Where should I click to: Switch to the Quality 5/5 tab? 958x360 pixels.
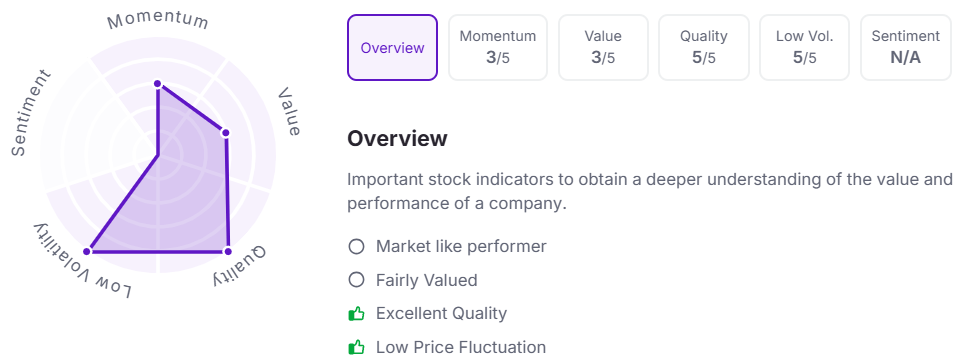click(x=704, y=48)
